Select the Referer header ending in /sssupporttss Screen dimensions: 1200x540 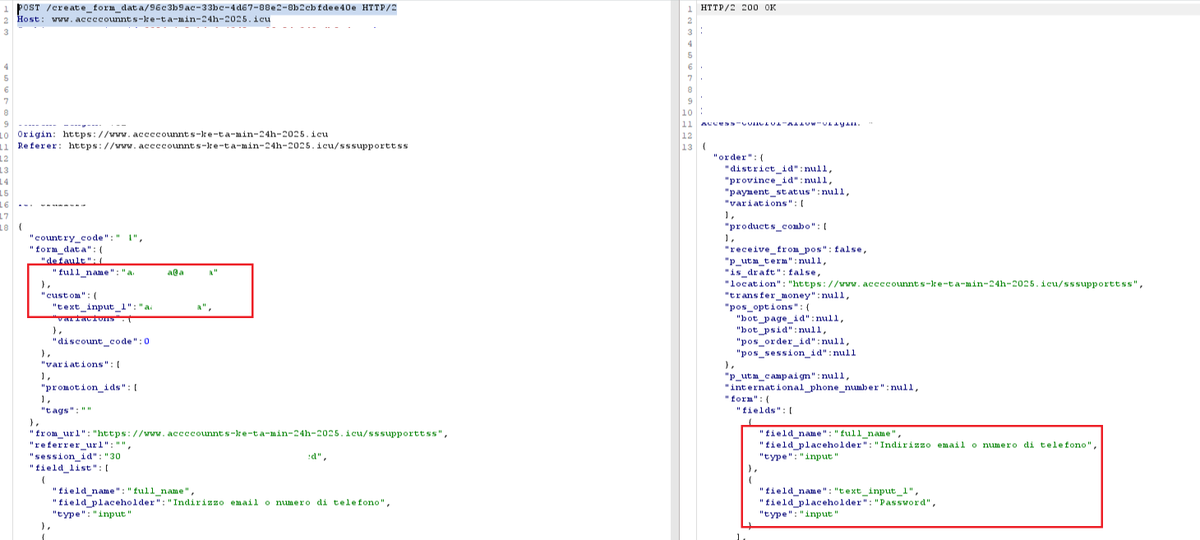[x=212, y=145]
